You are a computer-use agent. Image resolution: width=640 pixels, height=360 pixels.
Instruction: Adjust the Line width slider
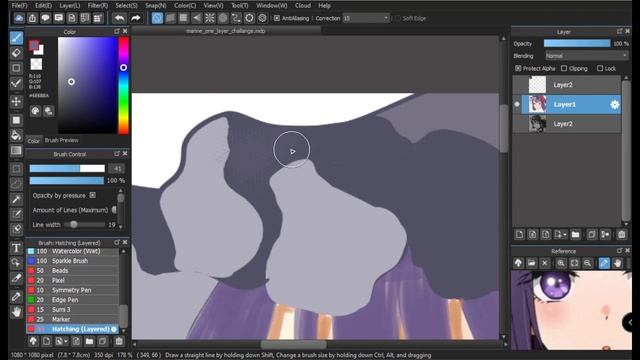(x=84, y=224)
